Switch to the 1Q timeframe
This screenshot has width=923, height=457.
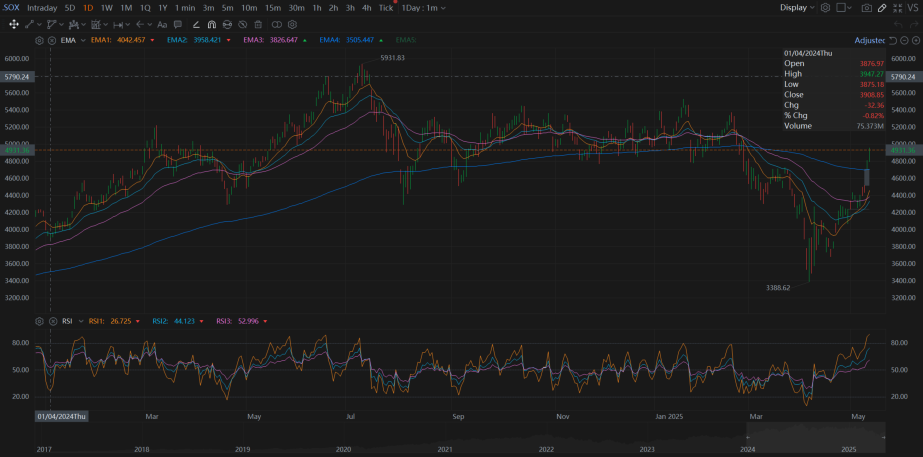145,8
